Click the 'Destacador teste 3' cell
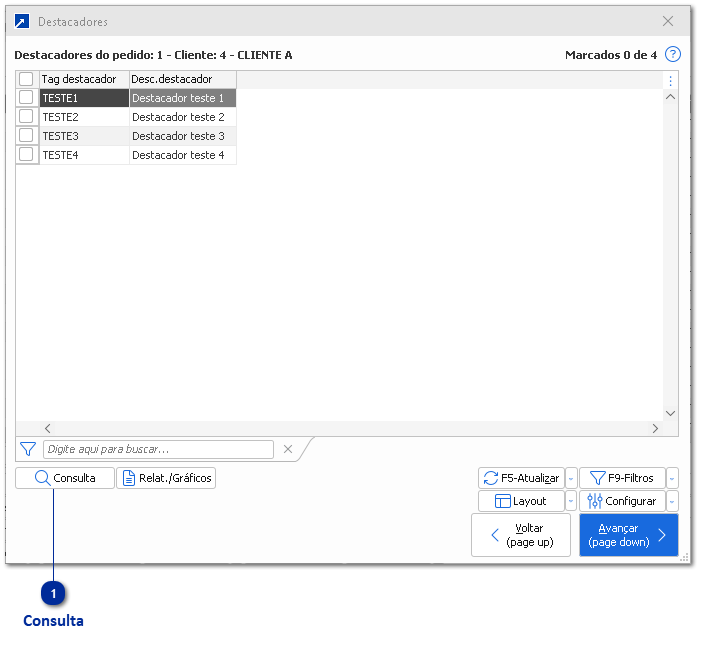Image resolution: width=714 pixels, height=647 pixels. coord(183,136)
